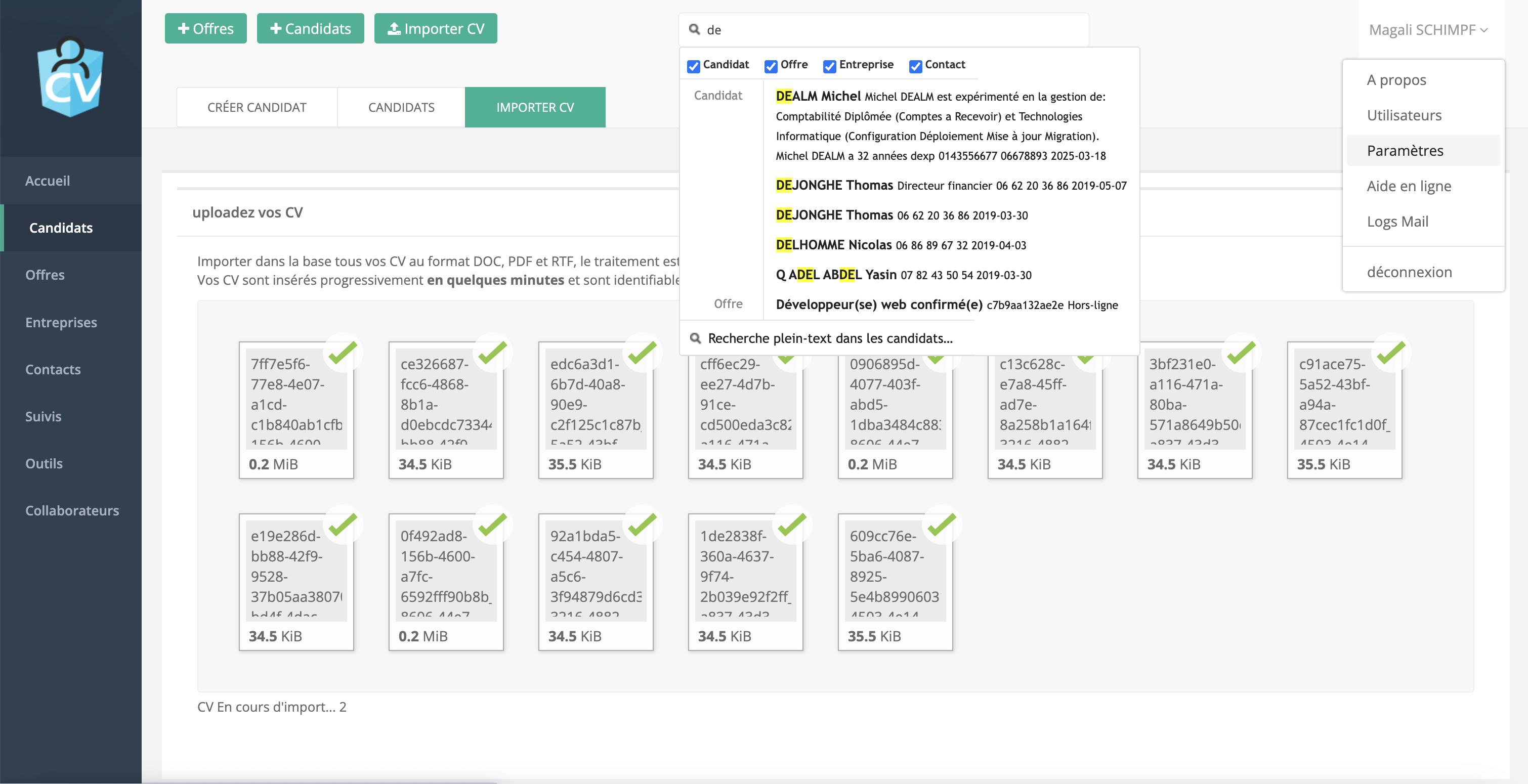
Task: Select Paramètres in the user menu
Action: coord(1405,150)
